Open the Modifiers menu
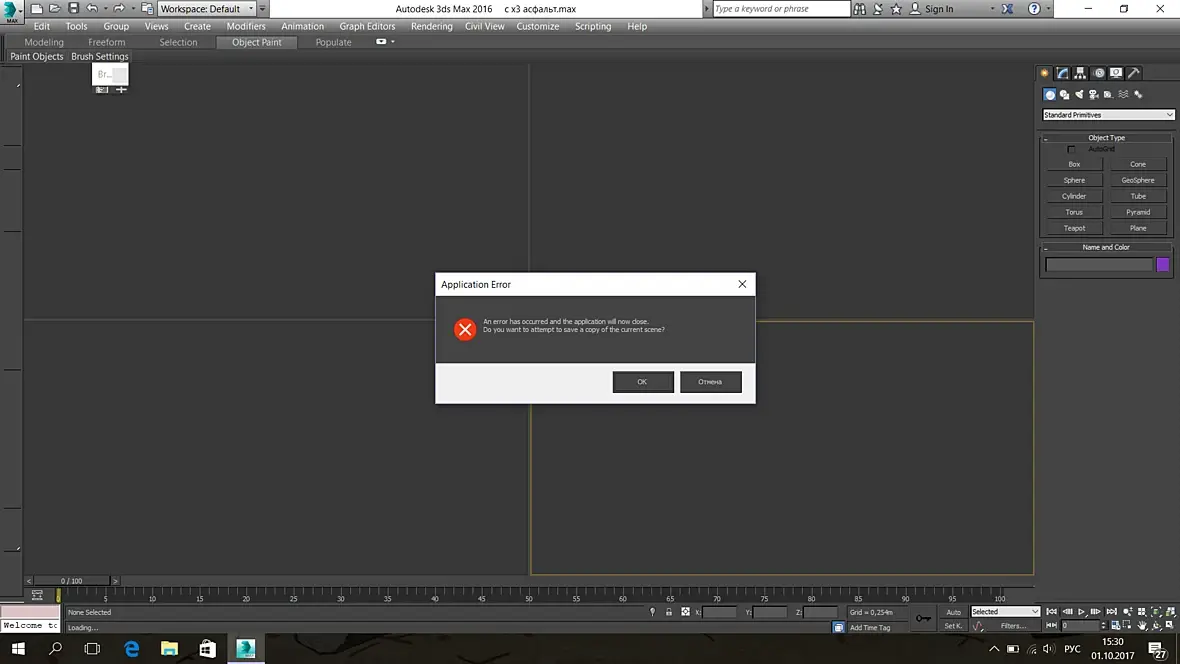This screenshot has width=1180, height=664. pyautogui.click(x=245, y=26)
